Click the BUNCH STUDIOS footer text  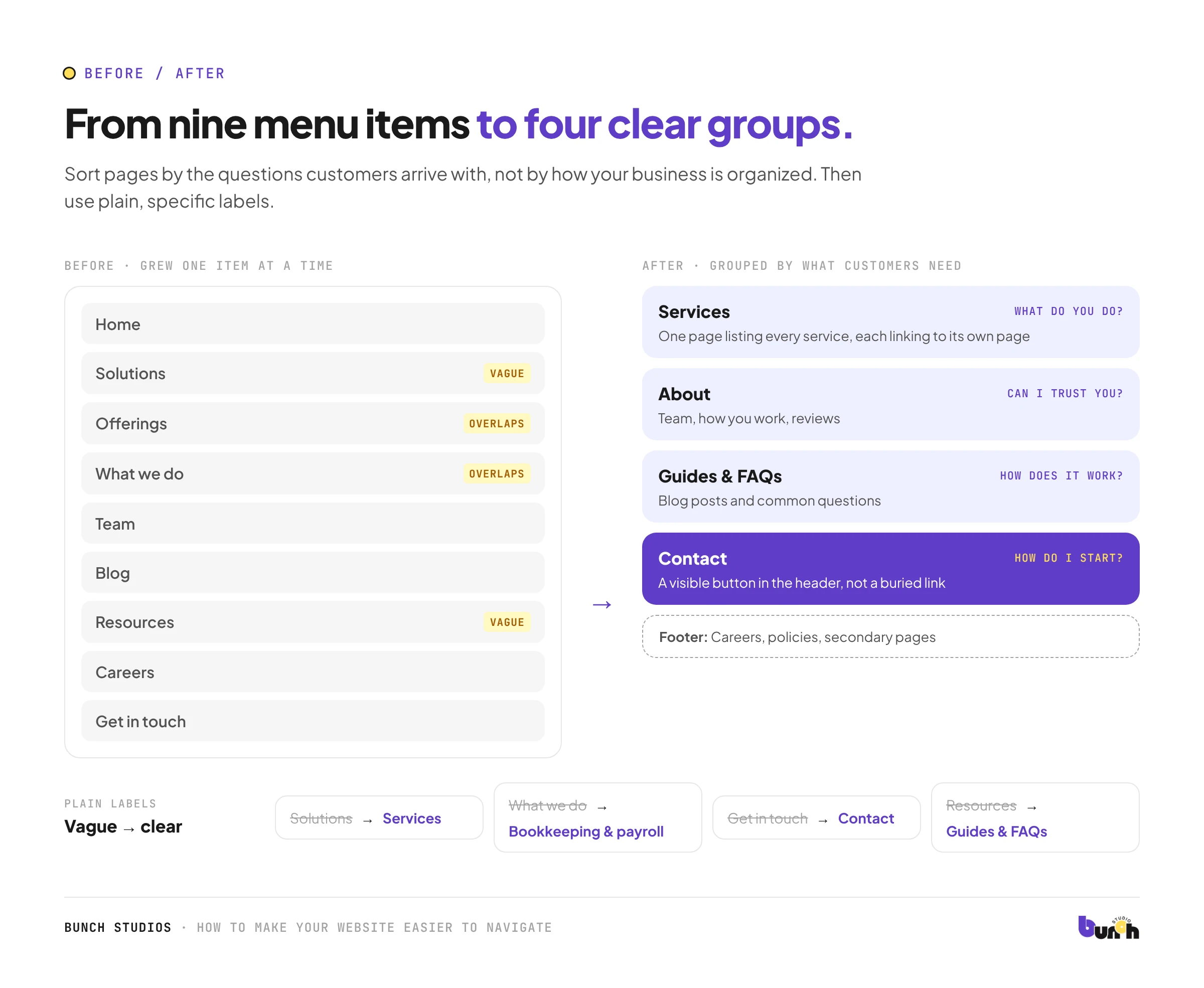[117, 928]
